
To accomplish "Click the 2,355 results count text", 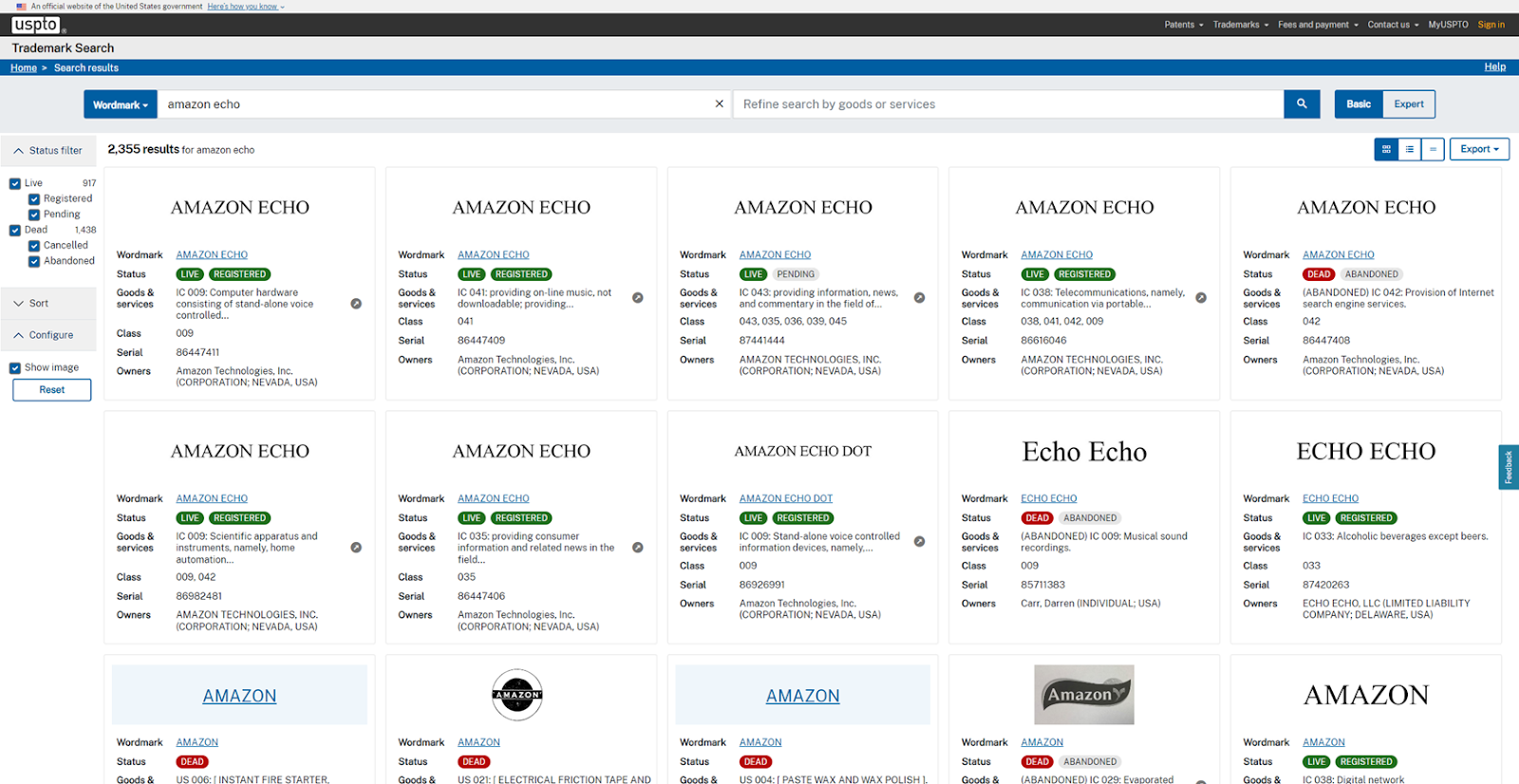I will (x=143, y=149).
